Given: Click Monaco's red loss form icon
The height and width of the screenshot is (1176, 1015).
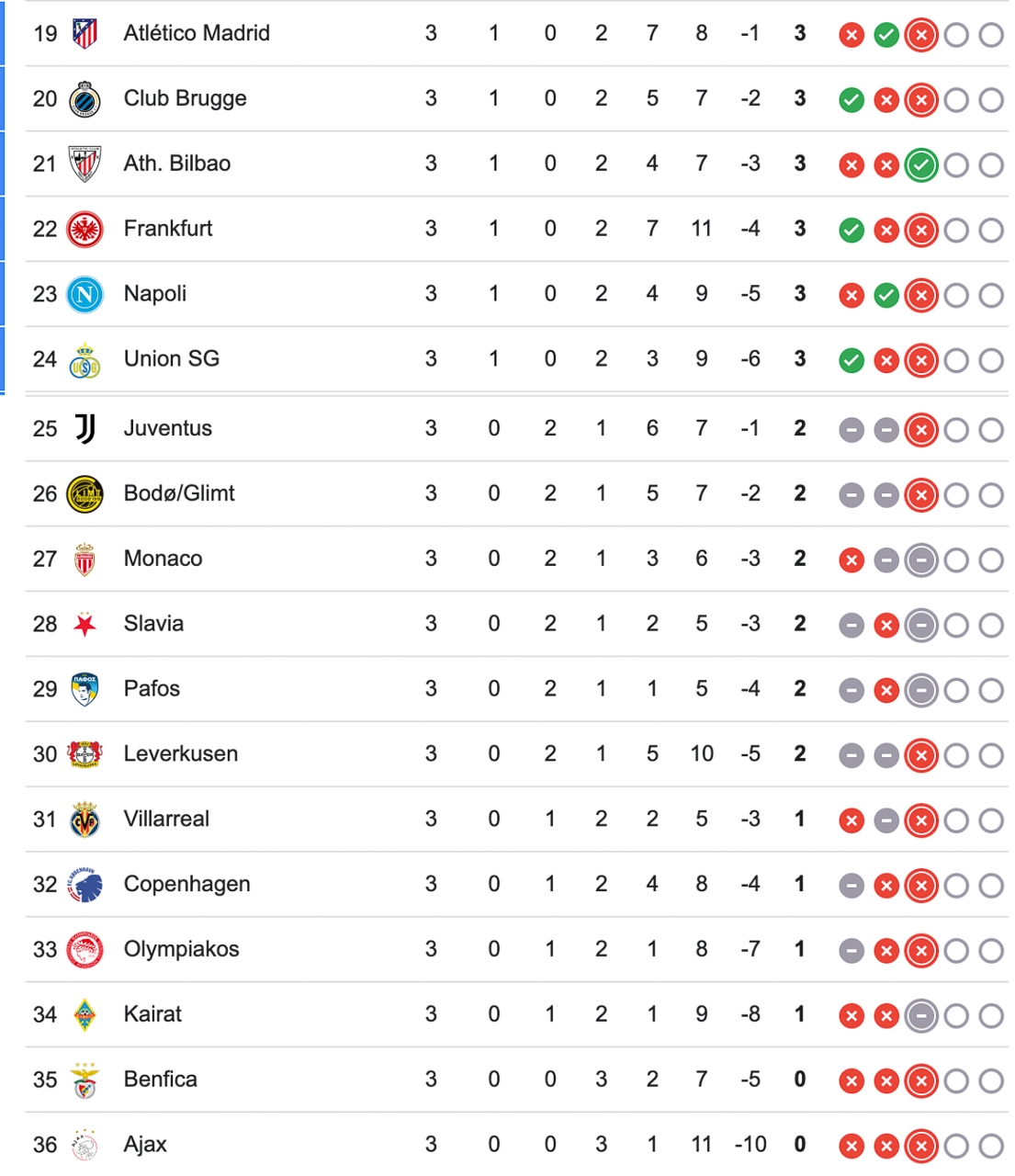Looking at the screenshot, I should tap(851, 560).
